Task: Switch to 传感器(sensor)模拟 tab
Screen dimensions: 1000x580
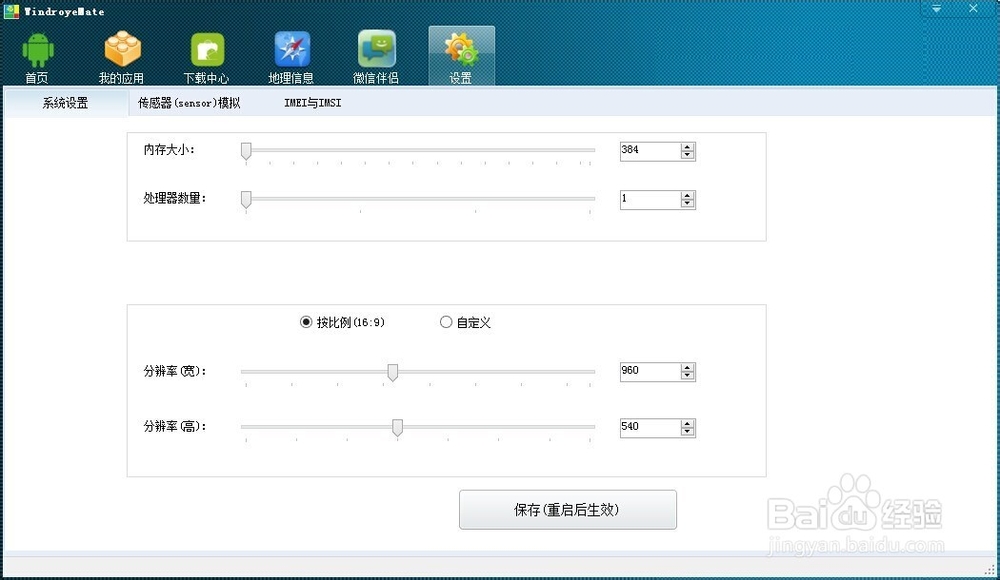Action: (189, 103)
